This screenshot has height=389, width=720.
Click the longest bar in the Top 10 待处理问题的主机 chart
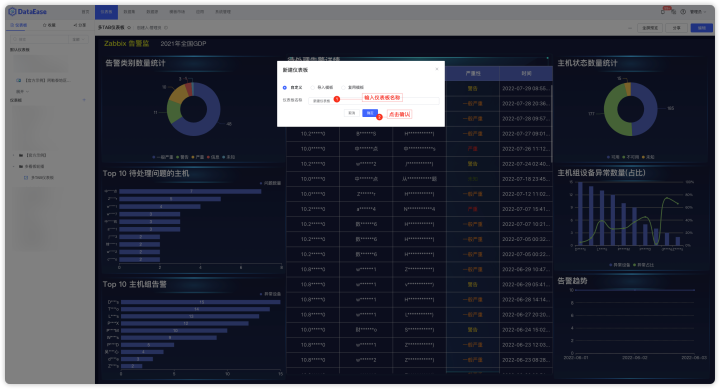(x=190, y=192)
